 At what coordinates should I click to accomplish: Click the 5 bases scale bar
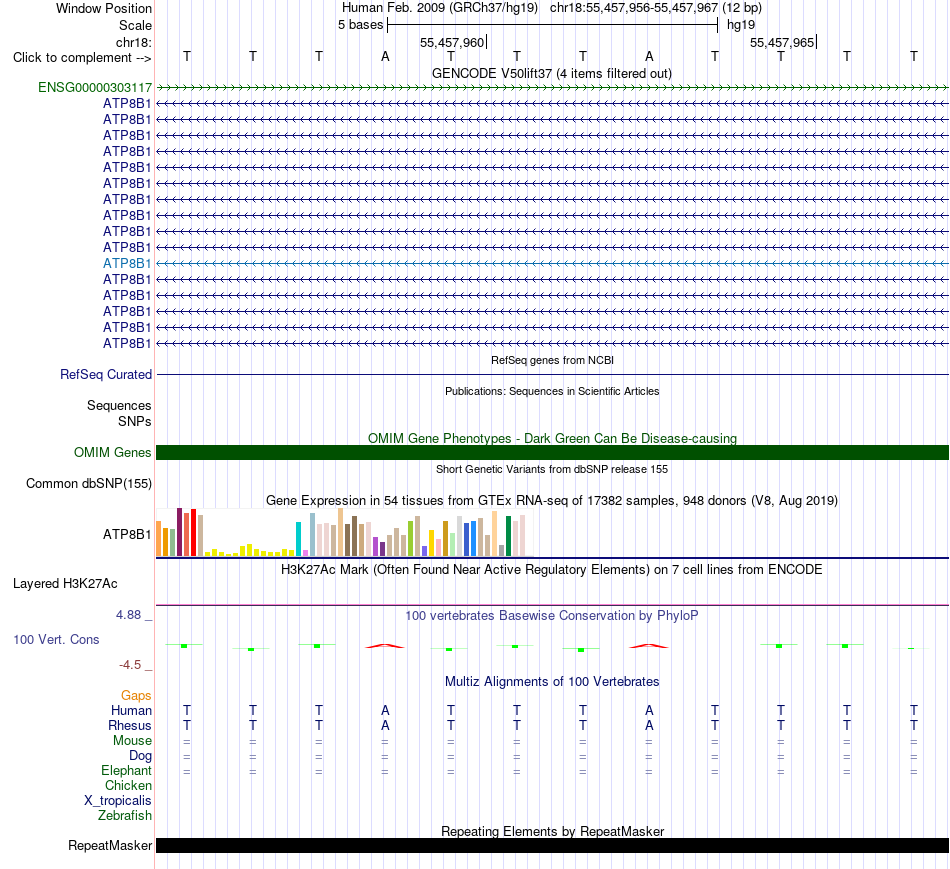[553, 25]
